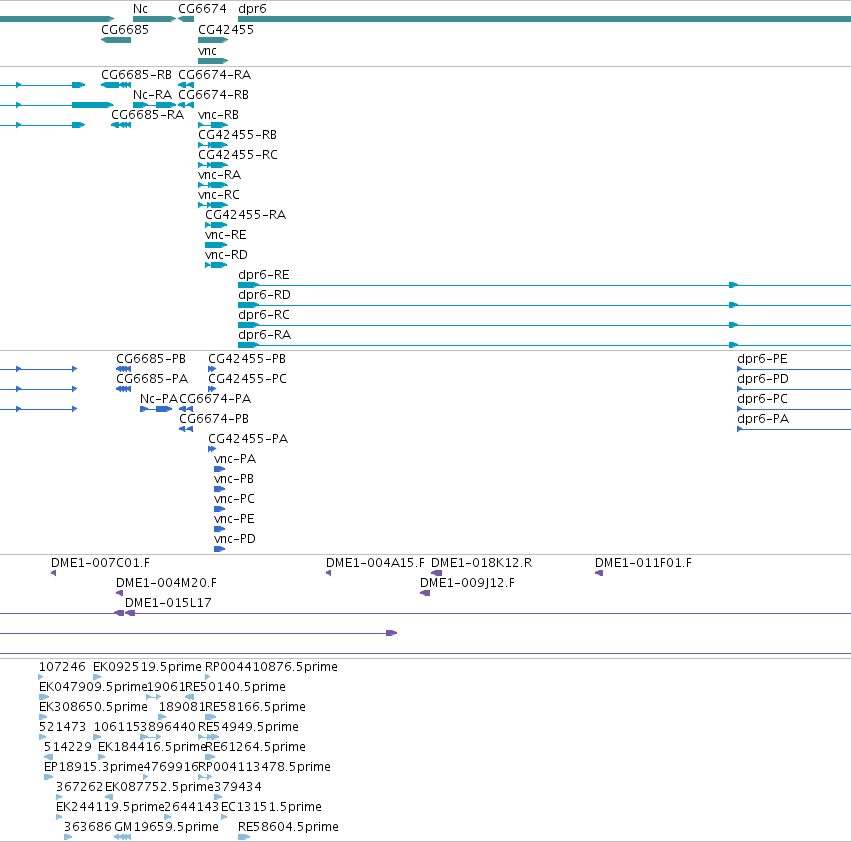Click the dpr6 gene name
Viewport: 851px width, 842px height.
click(252, 9)
